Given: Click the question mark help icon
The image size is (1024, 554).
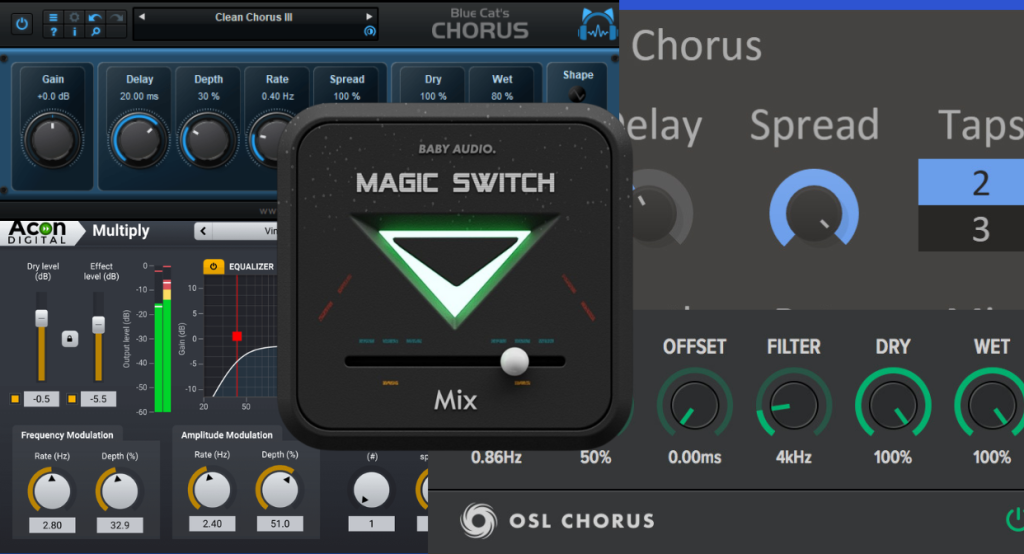Looking at the screenshot, I should [x=53, y=32].
